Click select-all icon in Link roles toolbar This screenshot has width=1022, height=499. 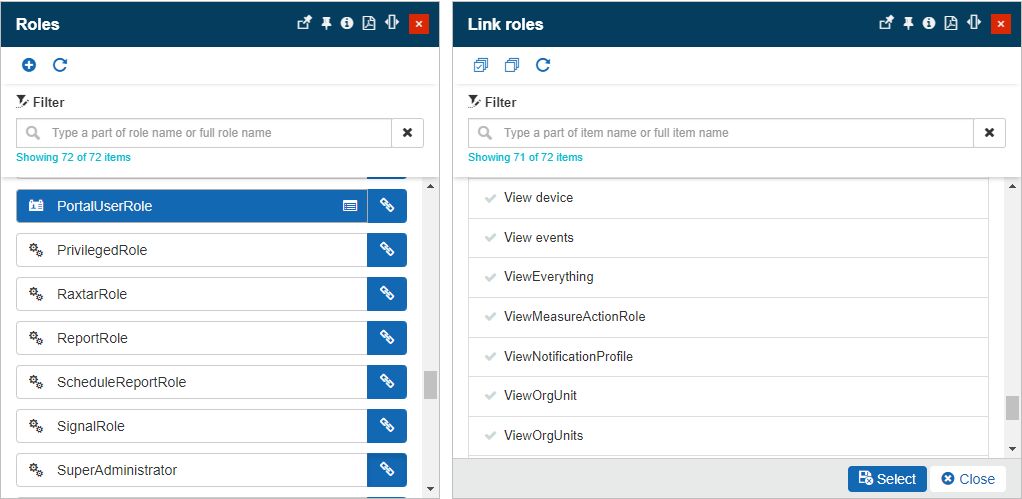pyautogui.click(x=481, y=65)
